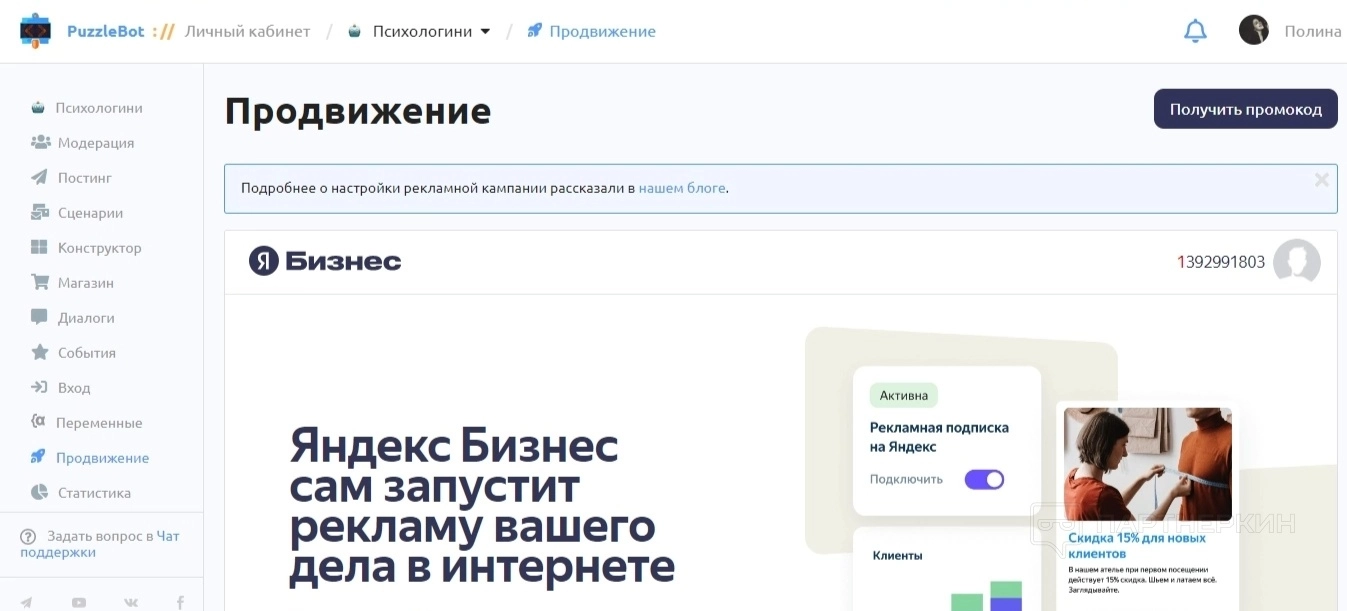Click the Продвижение page title
Screen dimensions: 1347x611
click(358, 111)
